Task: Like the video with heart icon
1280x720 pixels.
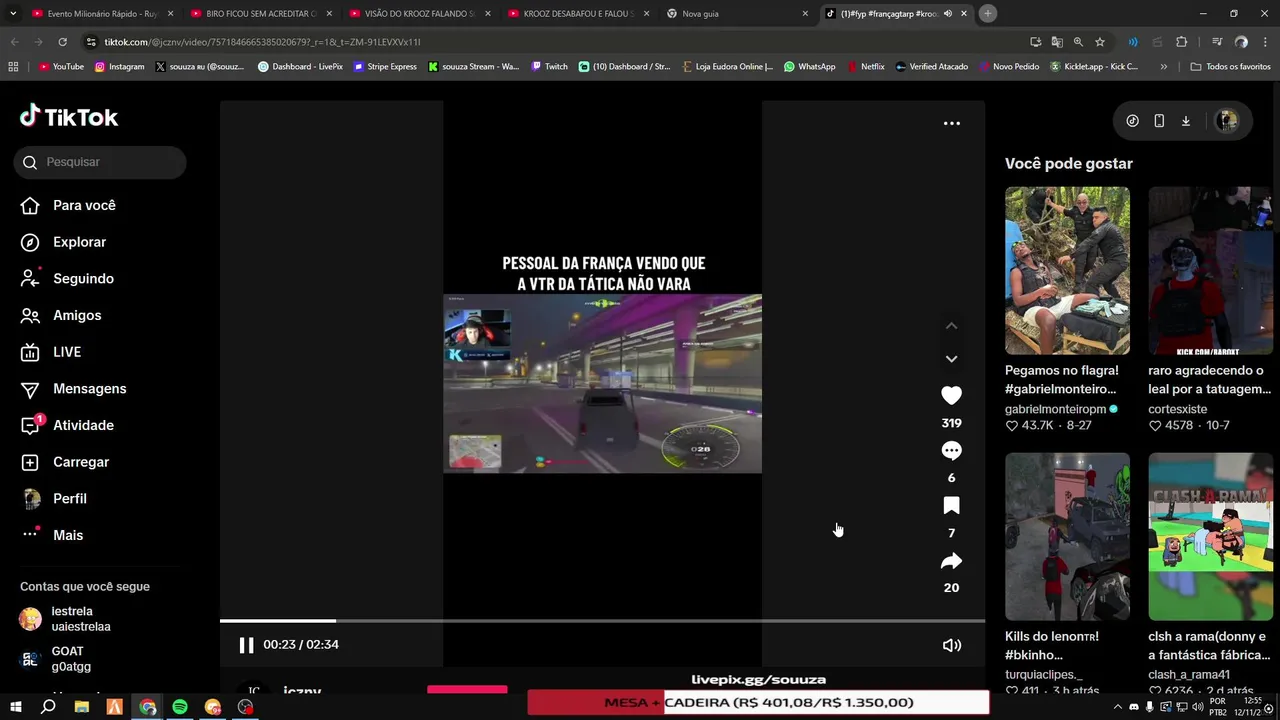Action: 952,396
